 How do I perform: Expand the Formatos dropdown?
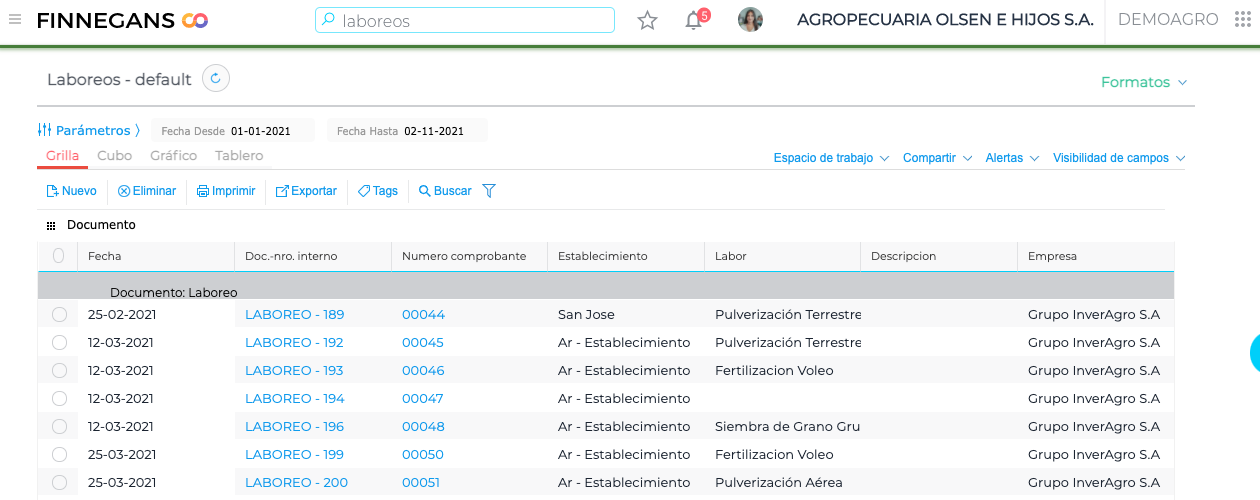point(1144,82)
